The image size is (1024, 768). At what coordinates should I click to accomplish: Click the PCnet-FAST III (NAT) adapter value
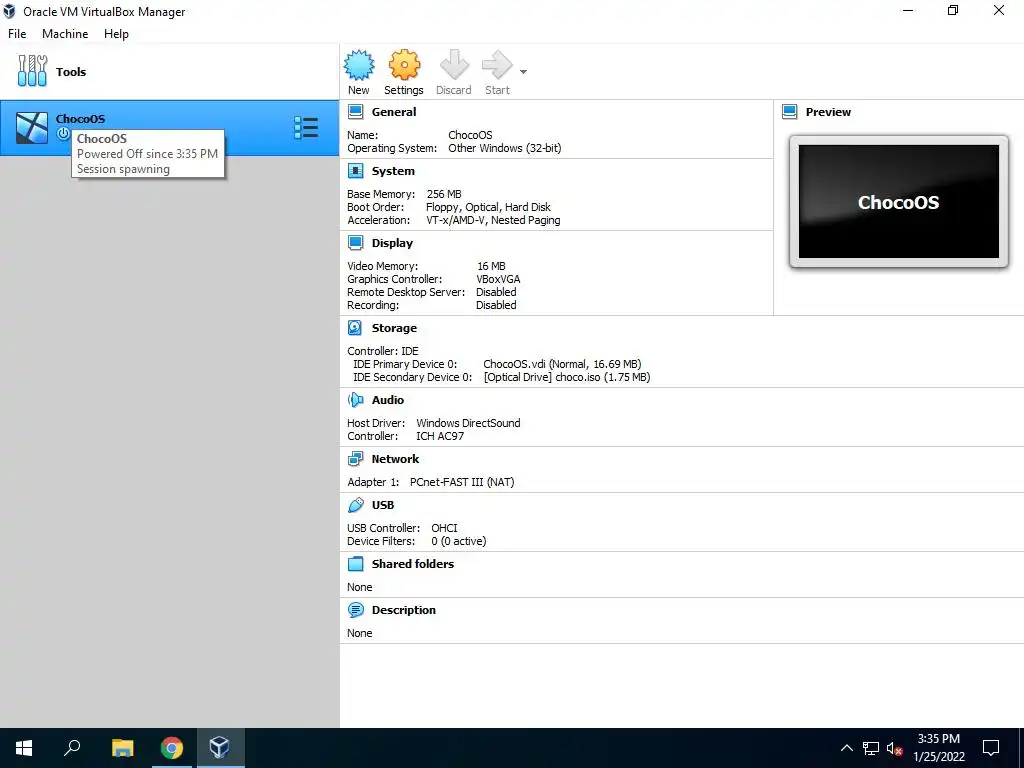click(x=462, y=482)
